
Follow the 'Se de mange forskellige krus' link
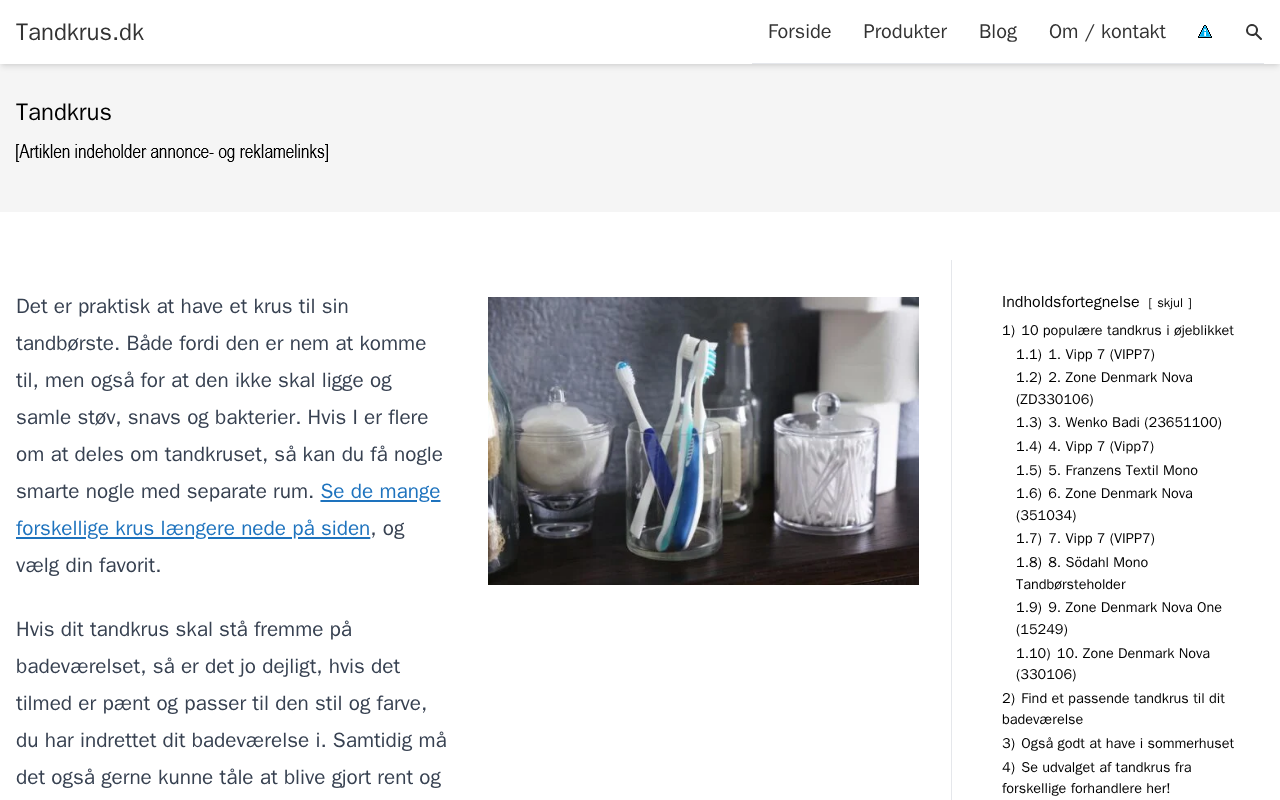click(x=228, y=510)
